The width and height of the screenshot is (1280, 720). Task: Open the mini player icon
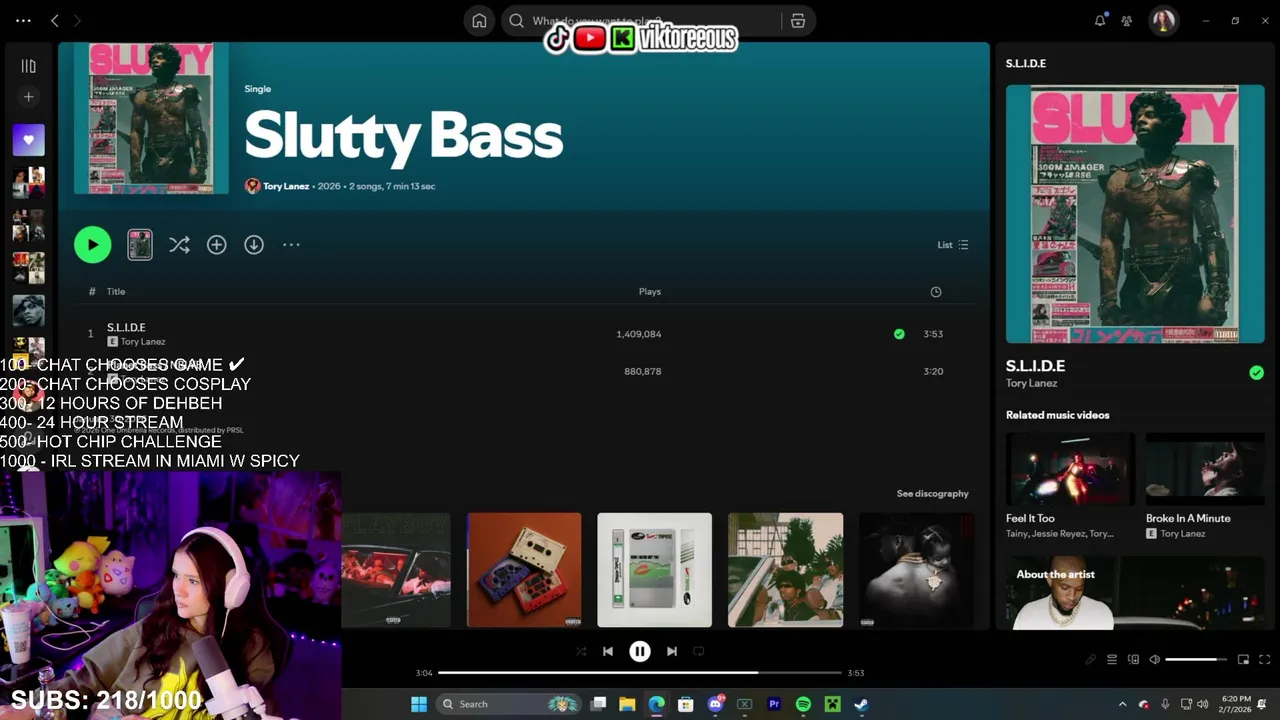point(1243,660)
